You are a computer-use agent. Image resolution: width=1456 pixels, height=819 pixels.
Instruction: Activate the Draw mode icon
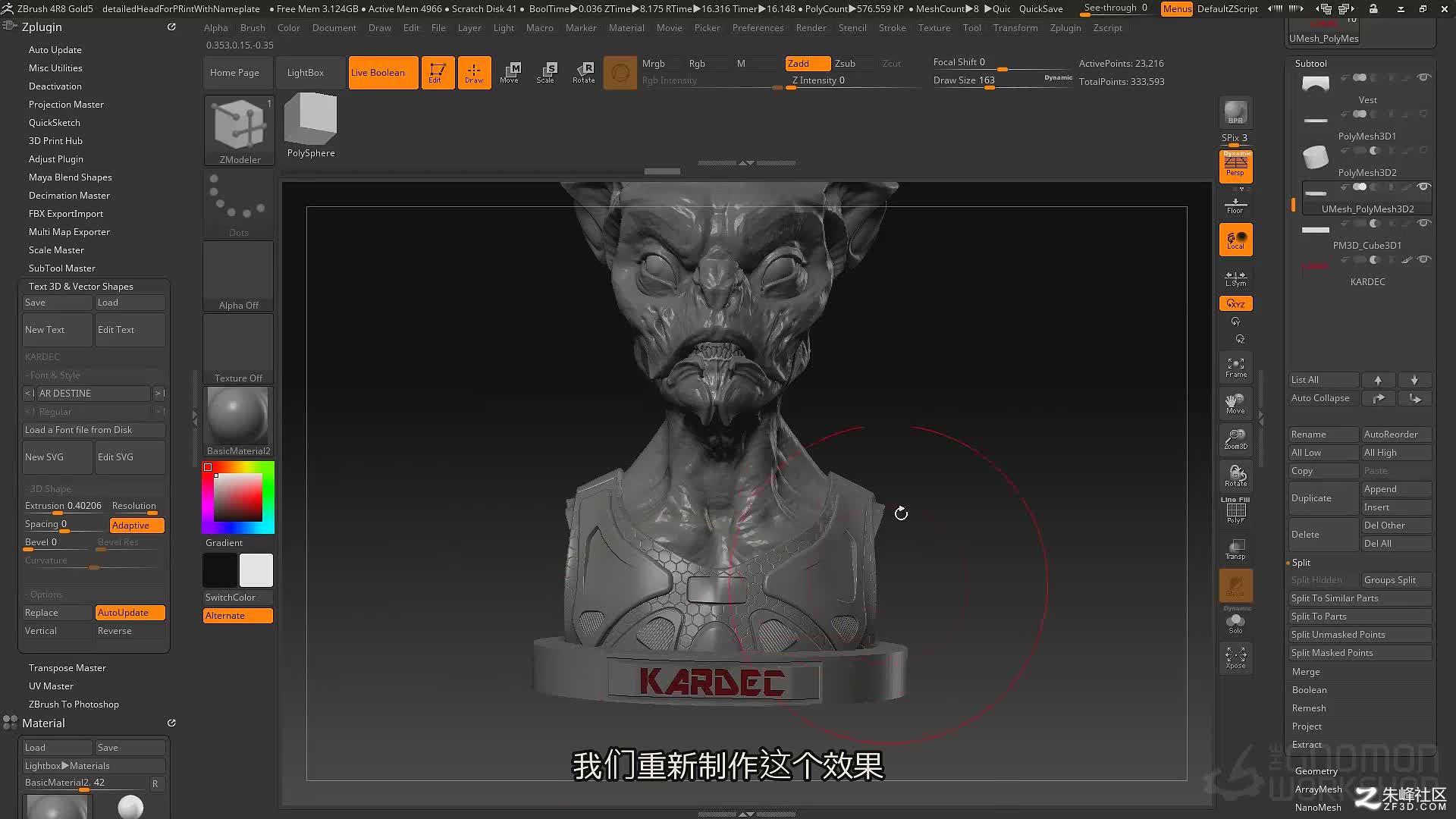click(474, 73)
